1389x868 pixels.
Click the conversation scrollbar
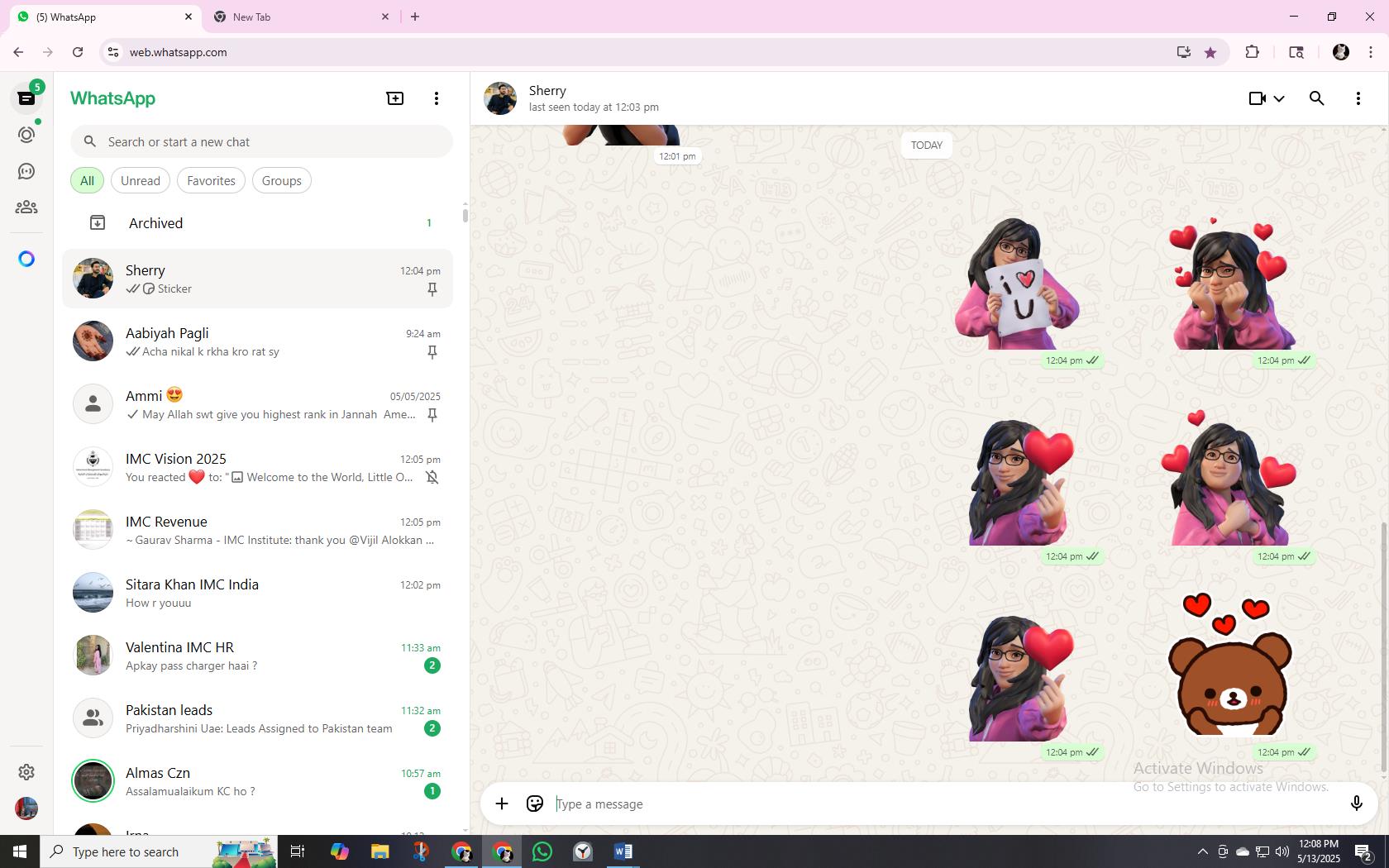(x=1385, y=649)
